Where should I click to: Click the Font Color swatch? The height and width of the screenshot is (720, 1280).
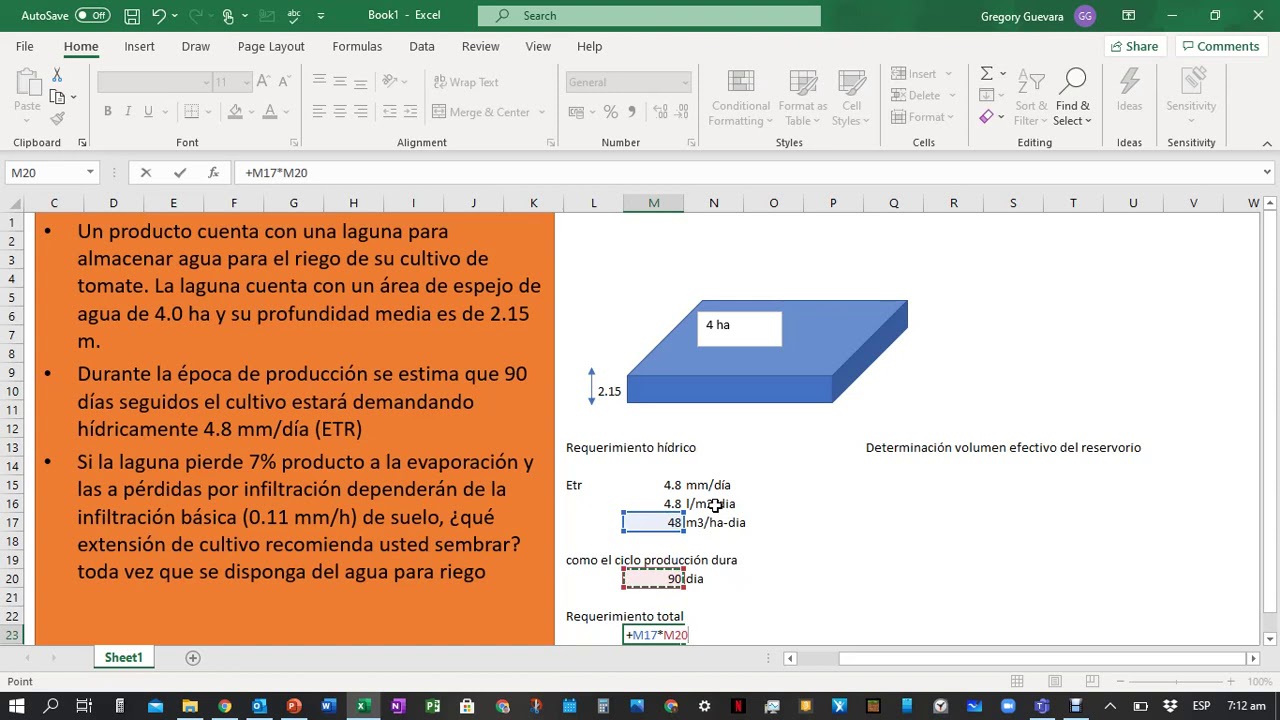coord(269,112)
